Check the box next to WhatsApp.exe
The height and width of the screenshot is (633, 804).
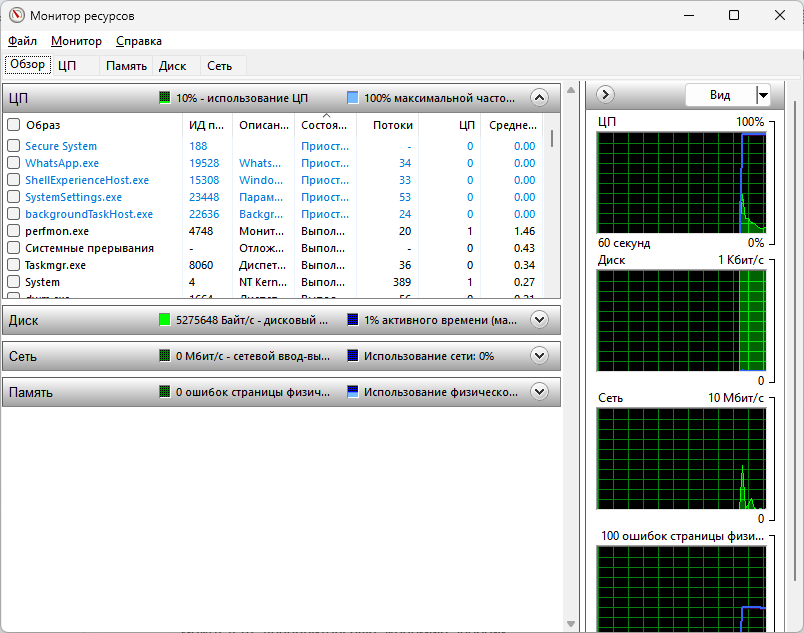(x=14, y=163)
